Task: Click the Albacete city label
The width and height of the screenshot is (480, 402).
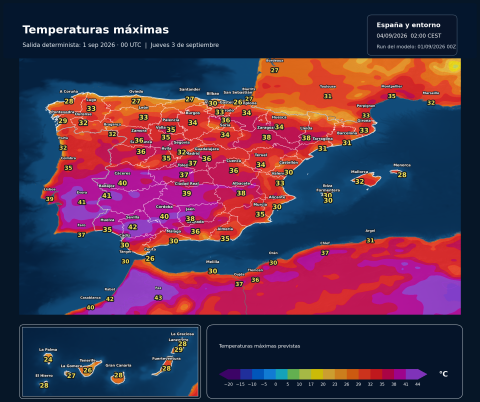Action: tap(241, 184)
